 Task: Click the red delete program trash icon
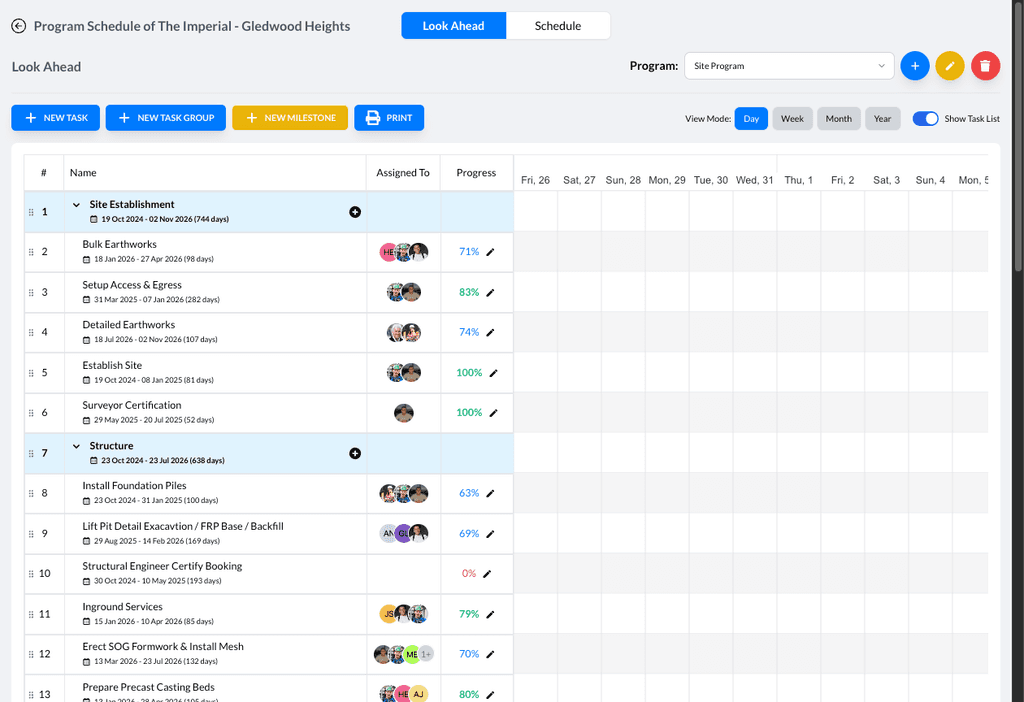point(985,65)
